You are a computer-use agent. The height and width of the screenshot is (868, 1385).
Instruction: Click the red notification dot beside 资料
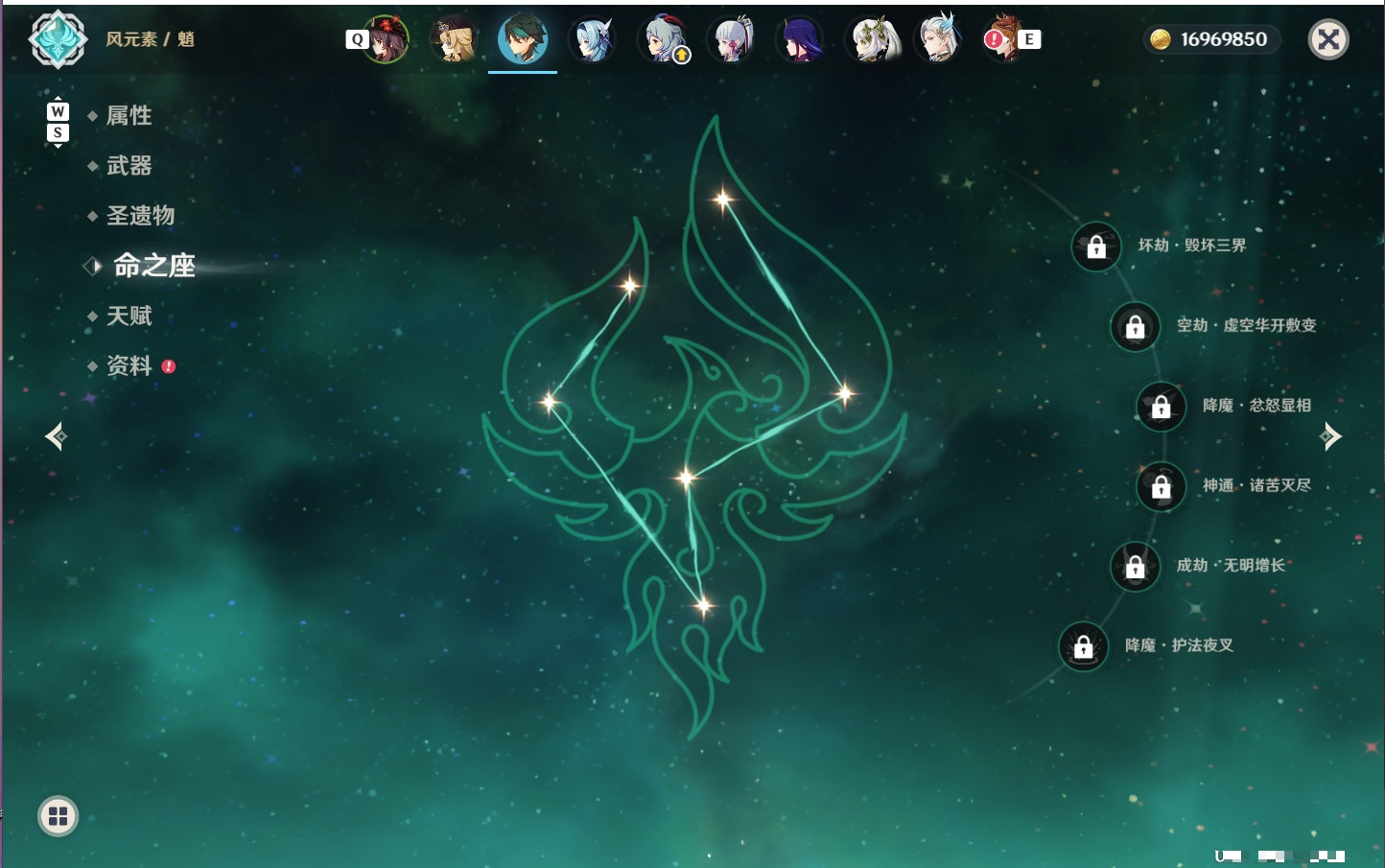[169, 366]
